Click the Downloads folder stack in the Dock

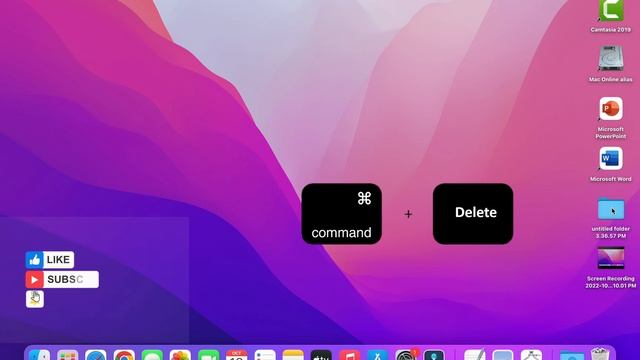(x=571, y=355)
